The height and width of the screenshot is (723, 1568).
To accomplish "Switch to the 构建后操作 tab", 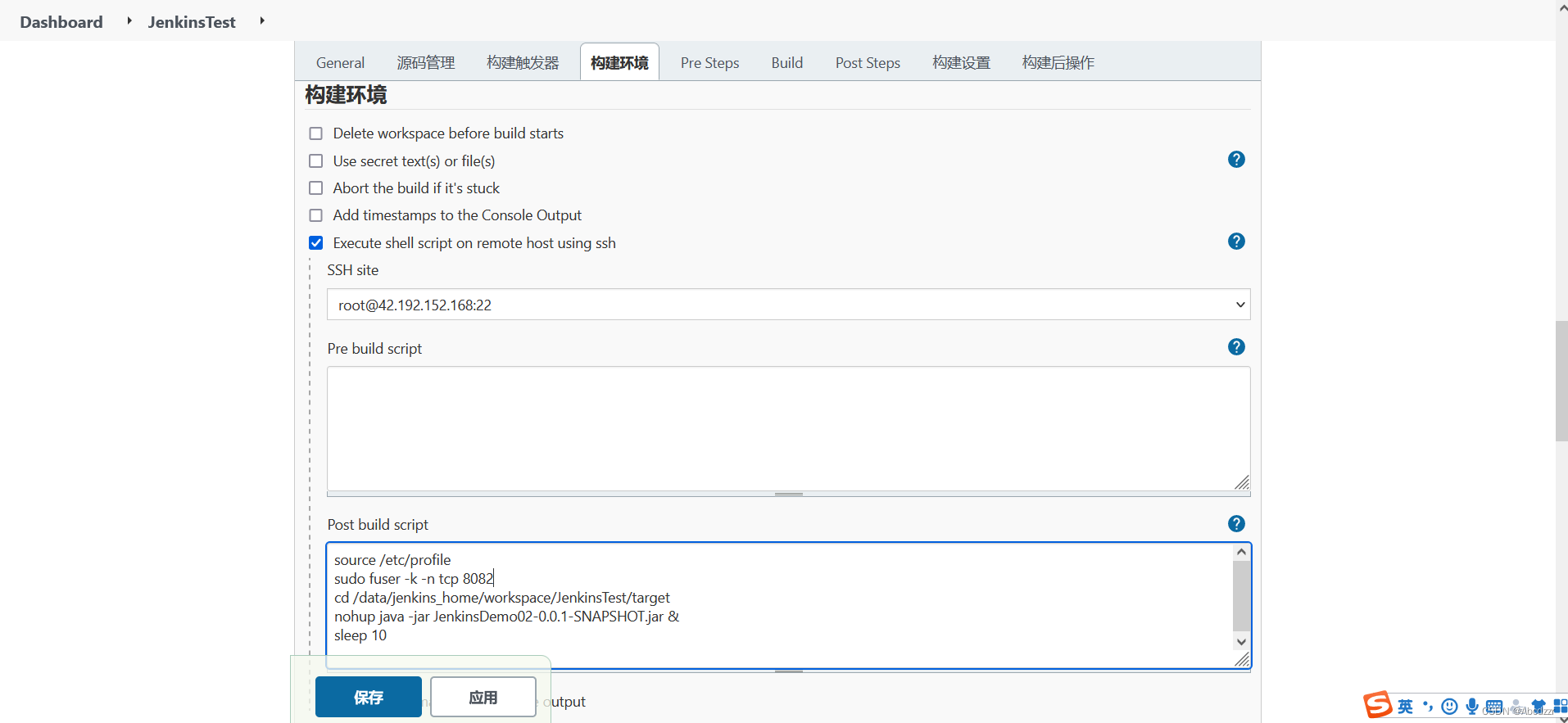I will pyautogui.click(x=1058, y=63).
